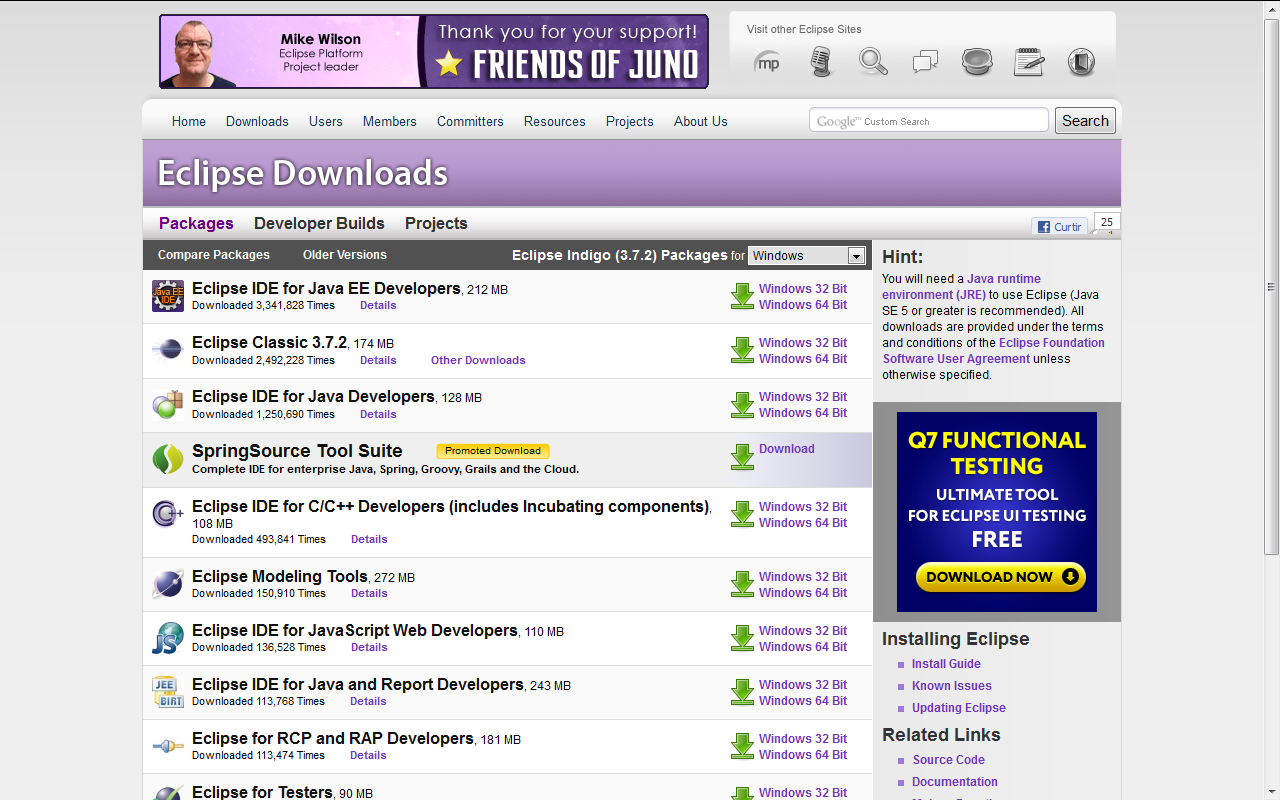The image size is (1280, 800).
Task: Open the speech bubbles forum site icon
Action: pyautogui.click(x=925, y=62)
